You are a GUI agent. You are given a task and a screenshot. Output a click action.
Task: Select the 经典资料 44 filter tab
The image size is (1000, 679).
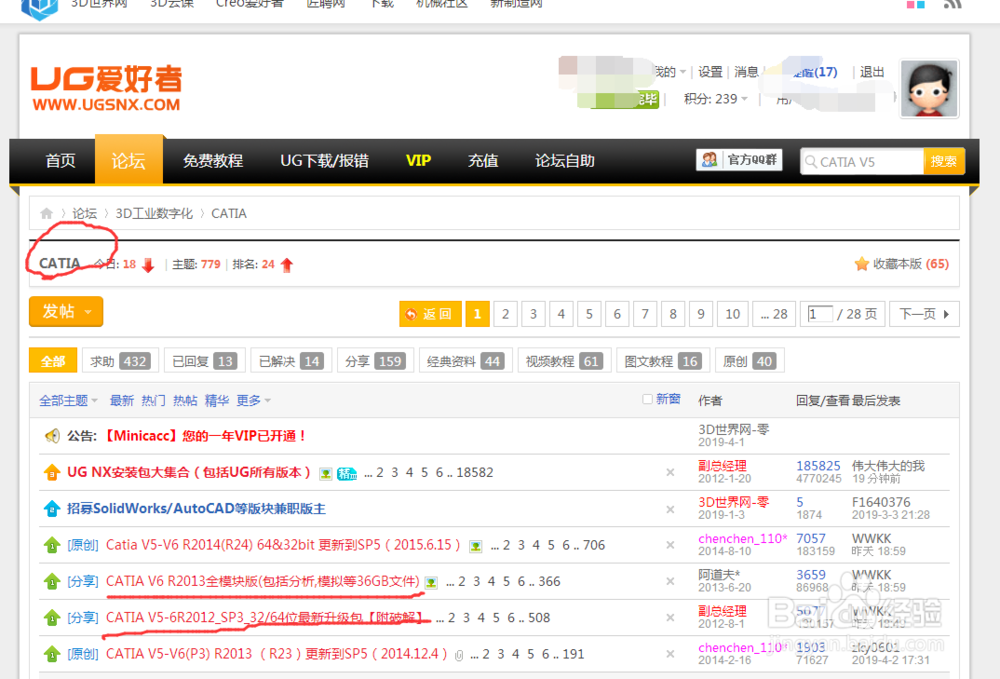(x=465, y=361)
